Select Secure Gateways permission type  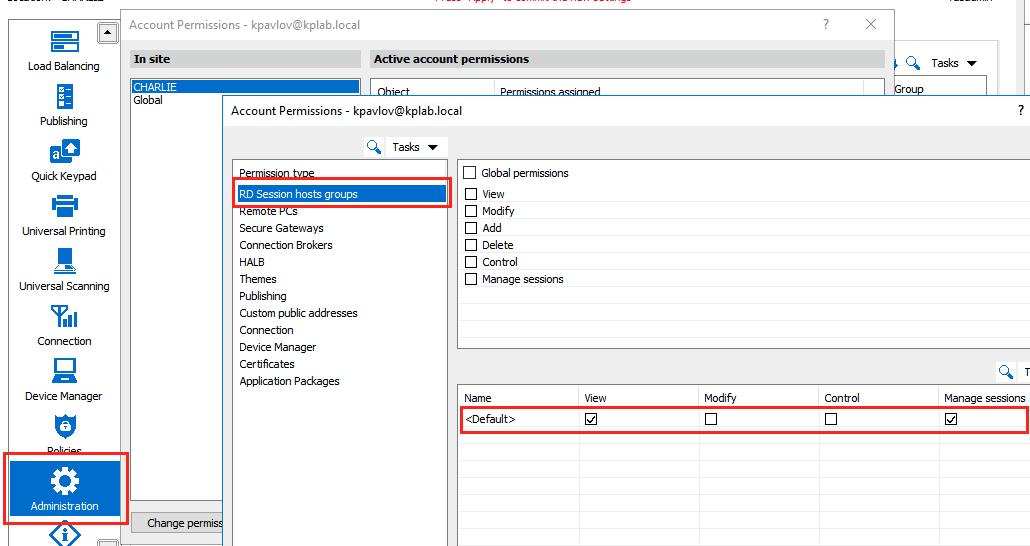pyautogui.click(x=281, y=228)
